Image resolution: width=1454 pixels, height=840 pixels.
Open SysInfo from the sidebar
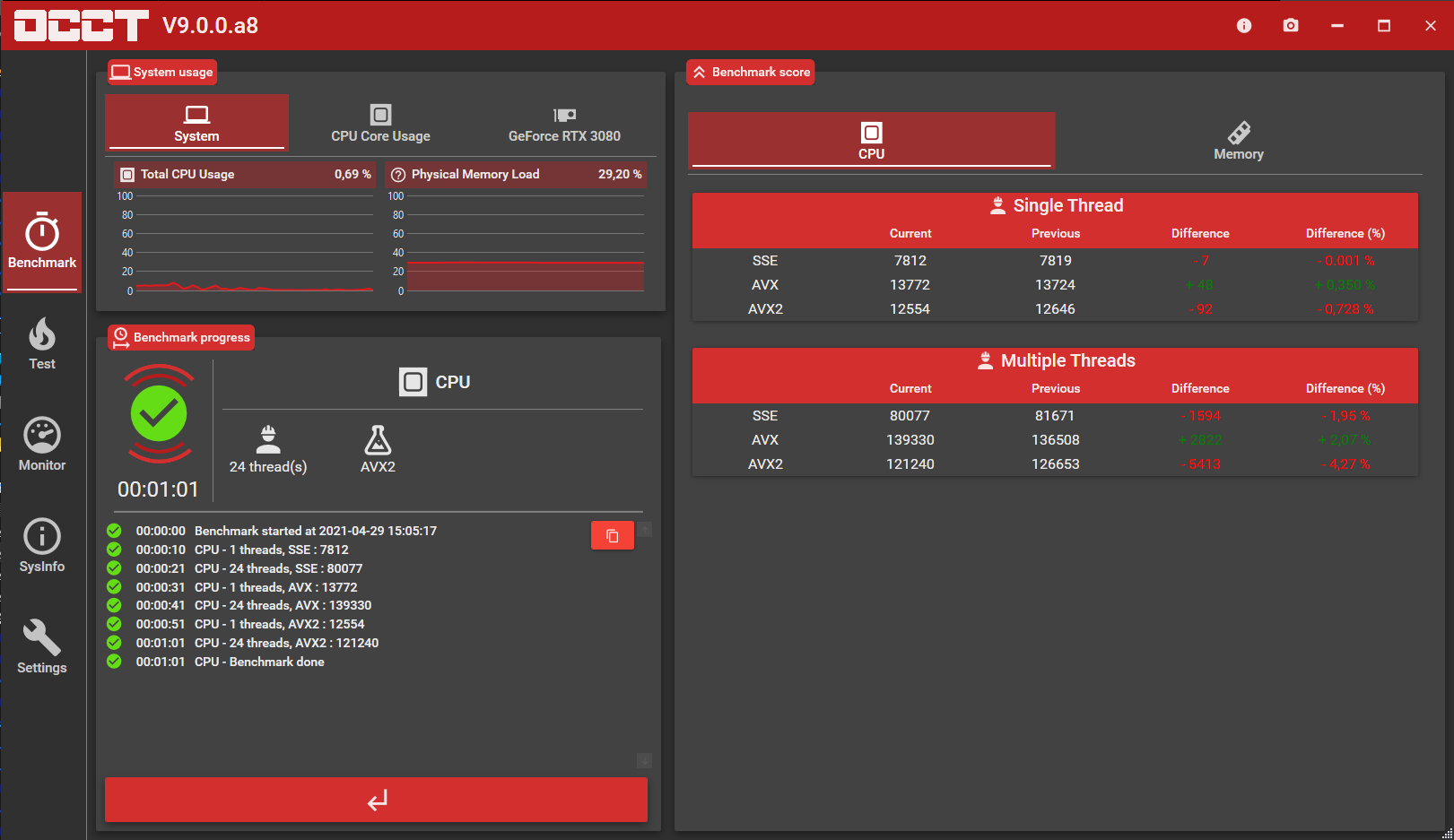click(x=42, y=546)
